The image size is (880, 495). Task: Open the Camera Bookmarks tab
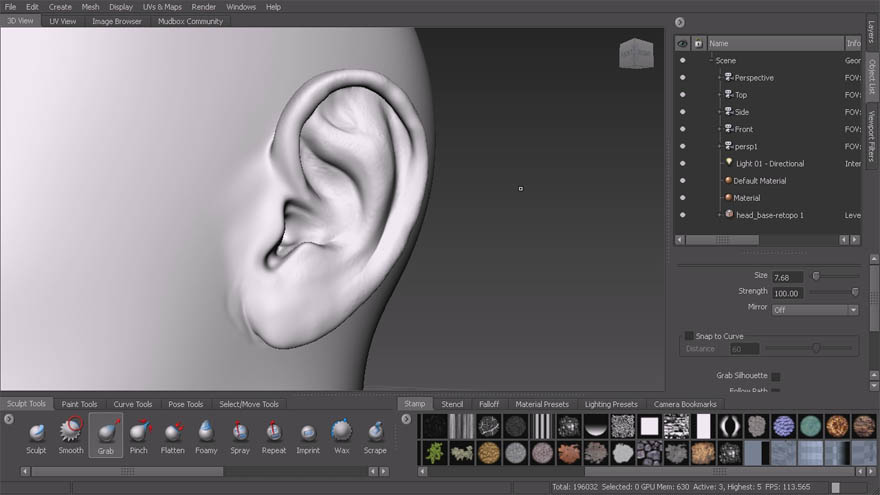[x=685, y=404]
